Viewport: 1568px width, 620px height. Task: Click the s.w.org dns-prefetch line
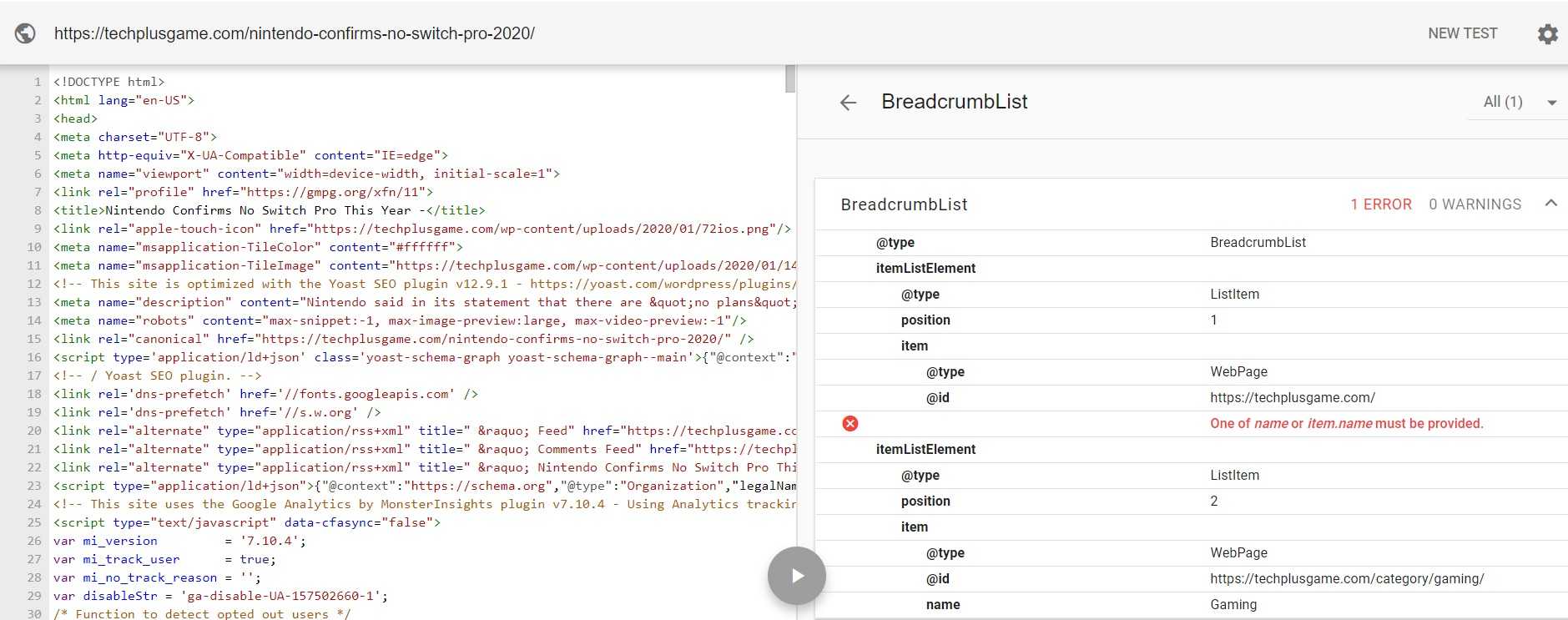click(x=217, y=412)
